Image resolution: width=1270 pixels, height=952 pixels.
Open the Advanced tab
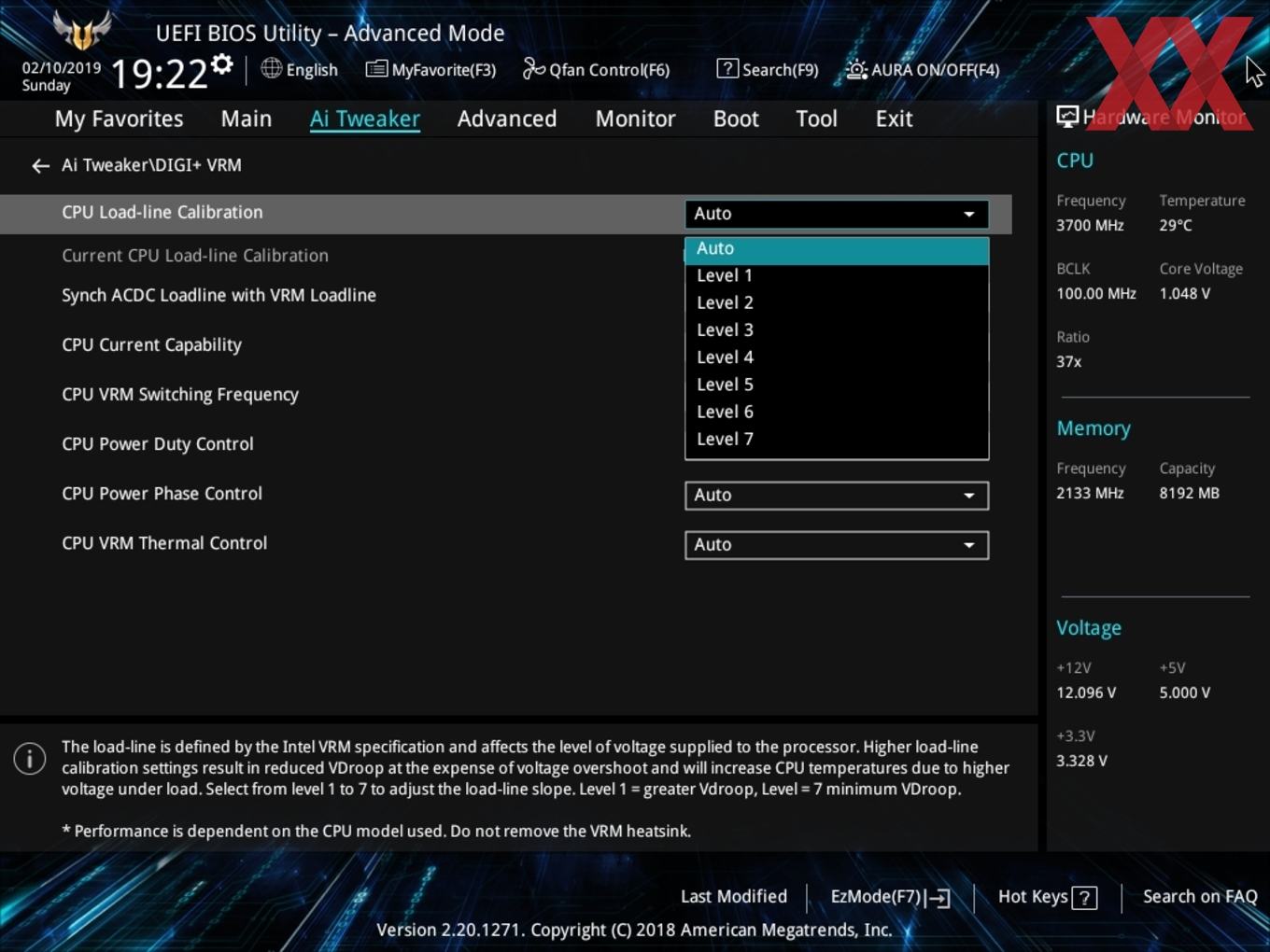(x=507, y=119)
